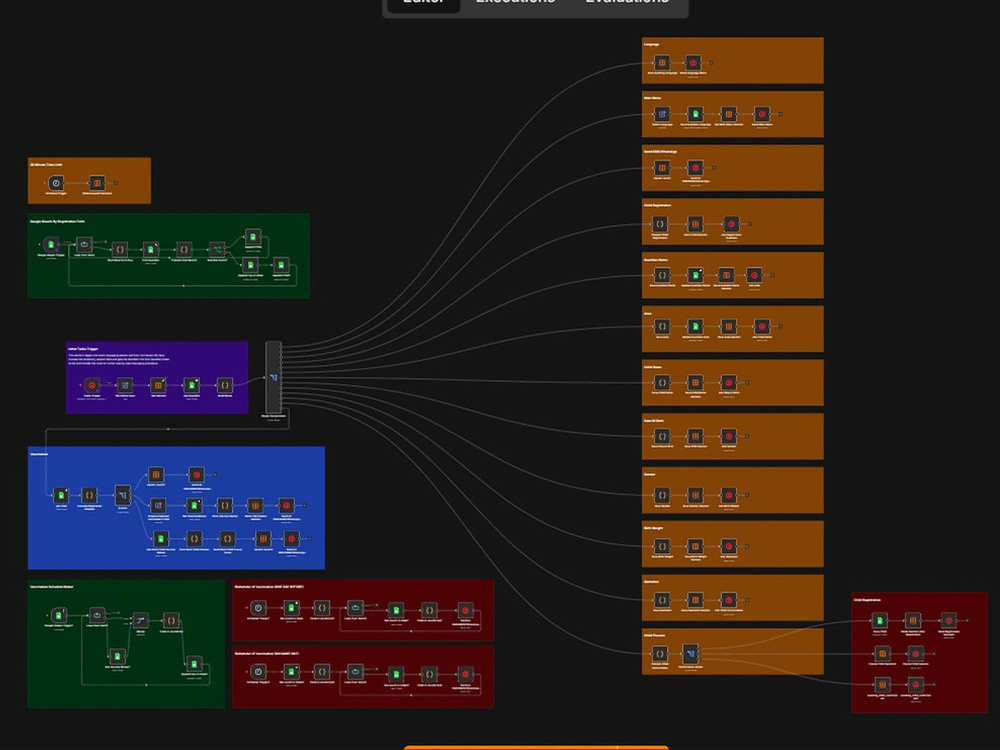
Task: Open the code node in Gestation section
Action: click(662, 600)
